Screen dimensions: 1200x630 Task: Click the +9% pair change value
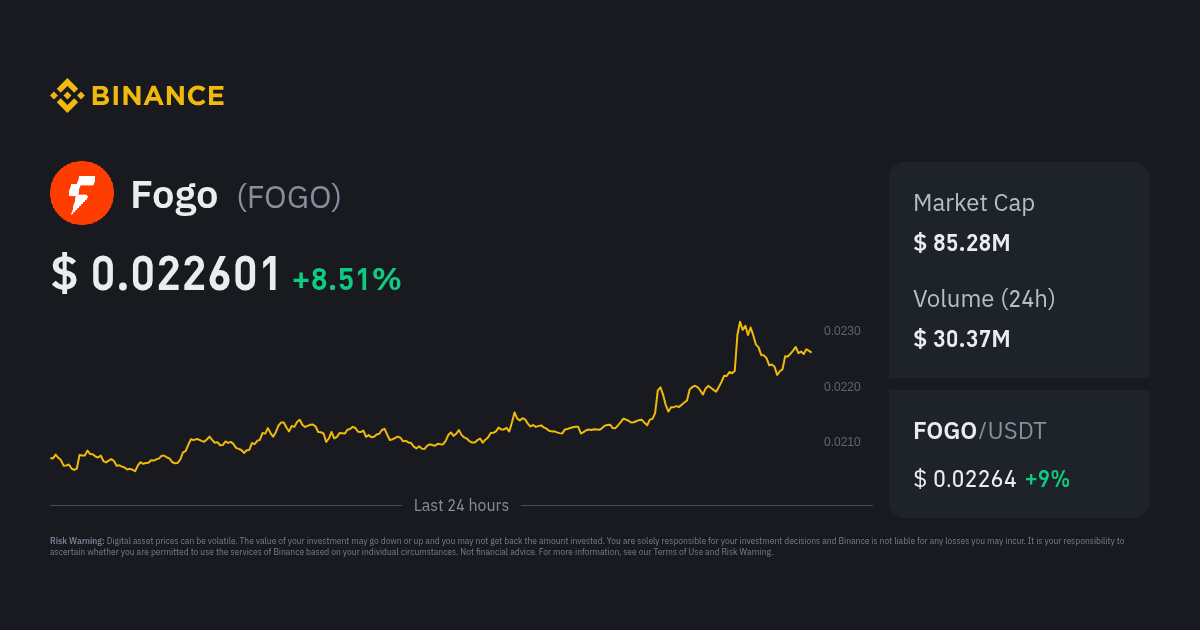click(x=1047, y=479)
